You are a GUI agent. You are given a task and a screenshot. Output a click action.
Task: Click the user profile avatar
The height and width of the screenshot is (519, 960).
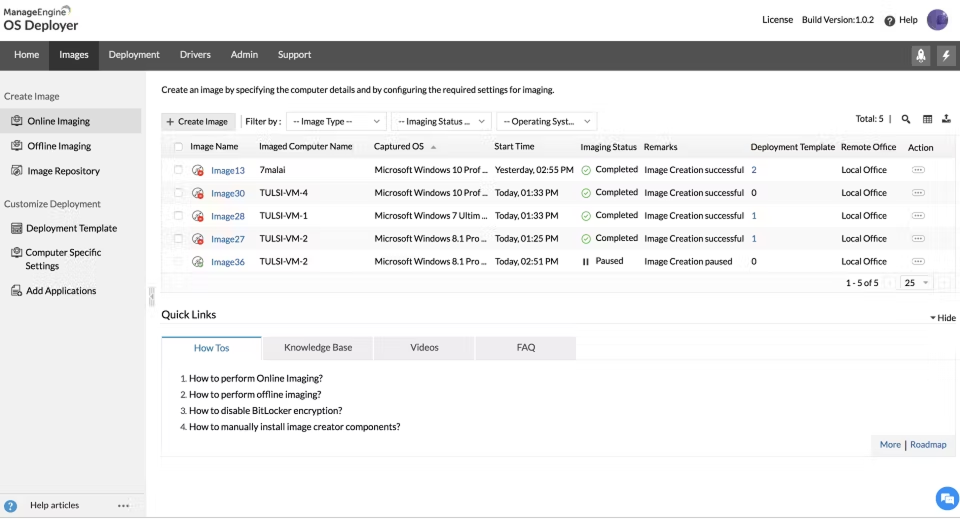pos(937,20)
